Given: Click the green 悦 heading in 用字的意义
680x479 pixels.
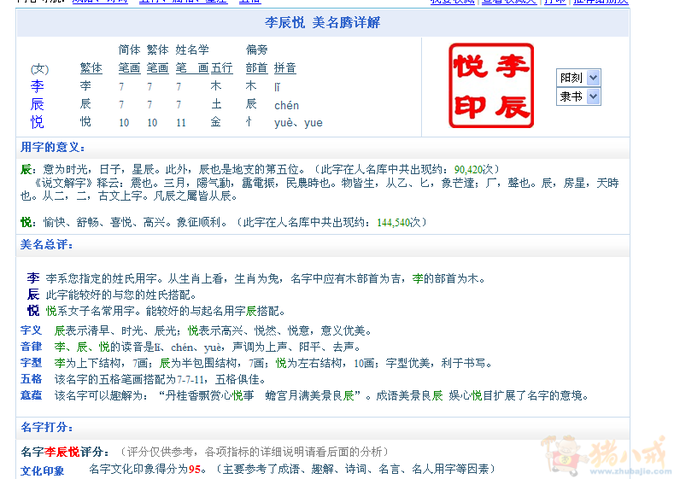Looking at the screenshot, I should point(26,222).
